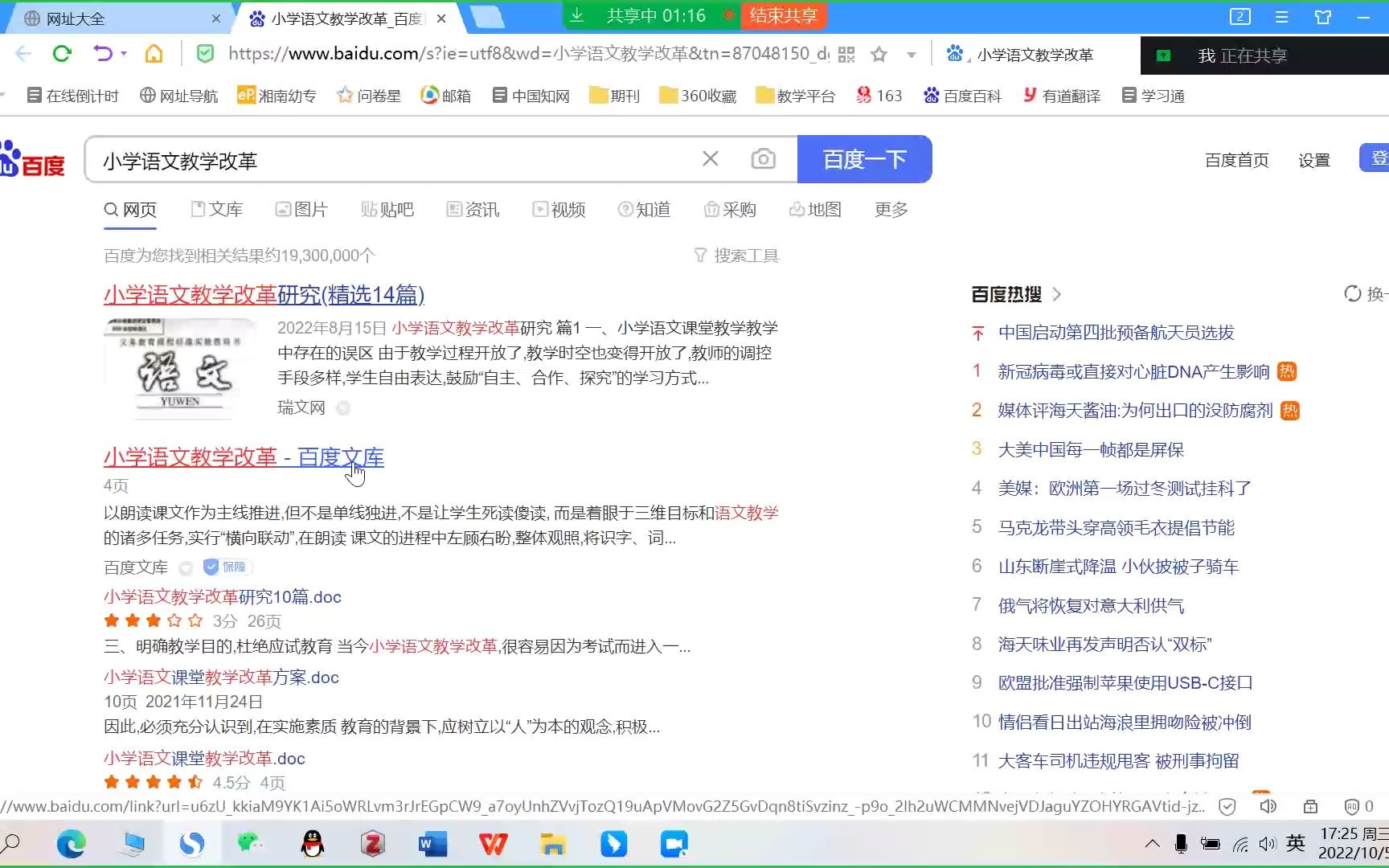
Task: Open File Explorer from the taskbar
Action: coord(553,844)
